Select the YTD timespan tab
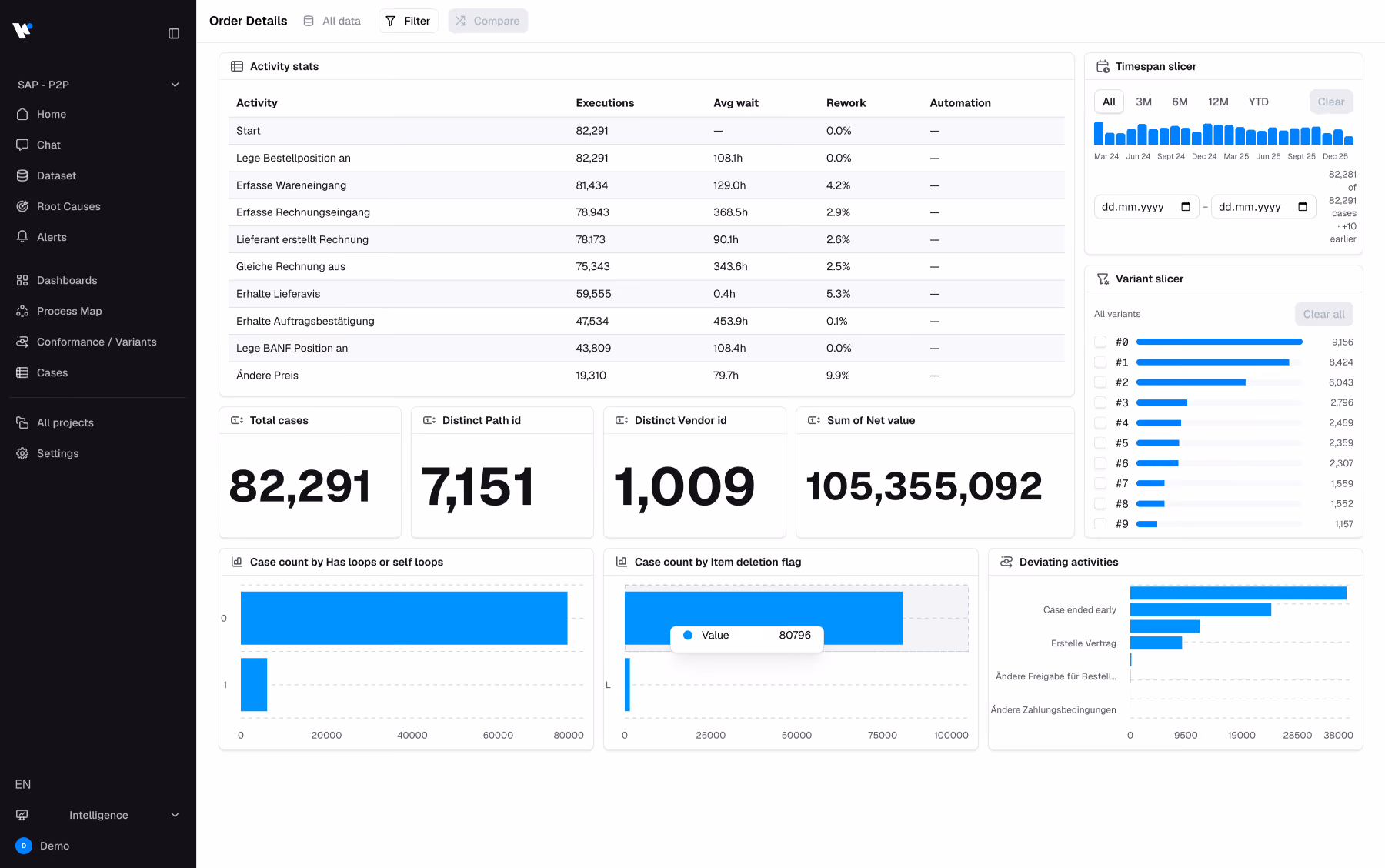 [x=1258, y=102]
